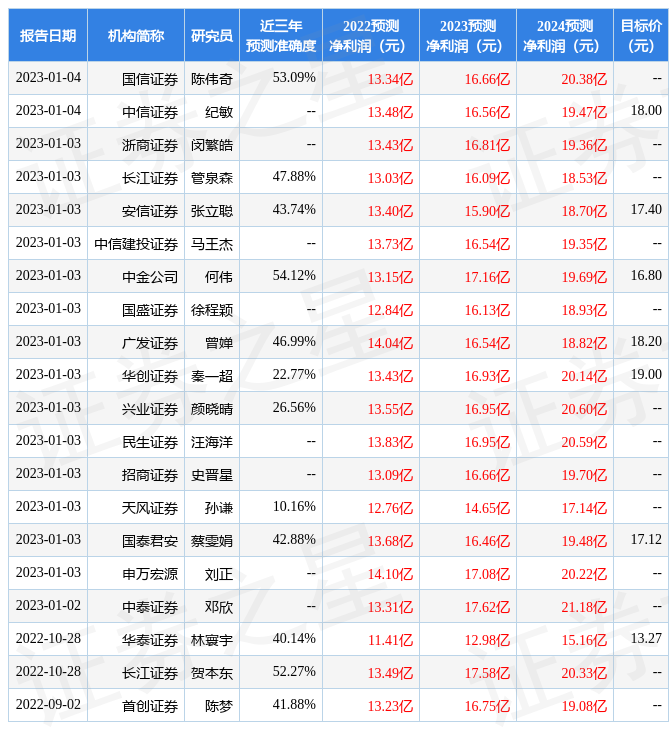Select researcher 纪敏
This screenshot has height=730, width=669.
219,112
